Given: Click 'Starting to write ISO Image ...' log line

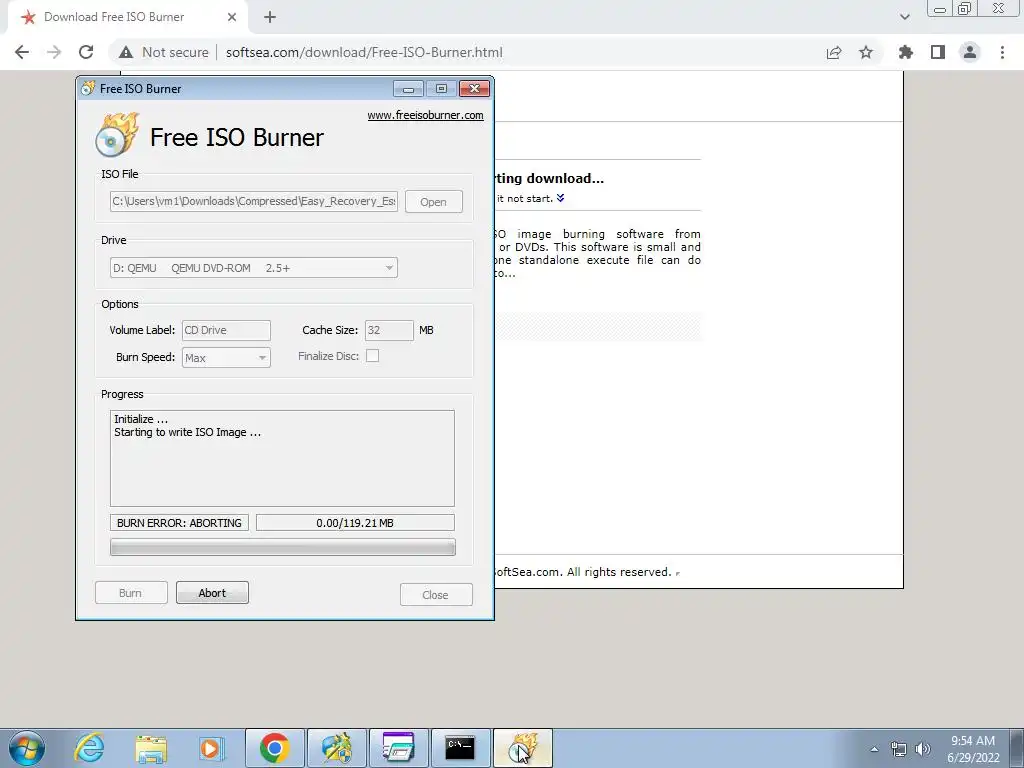Looking at the screenshot, I should tap(187, 432).
